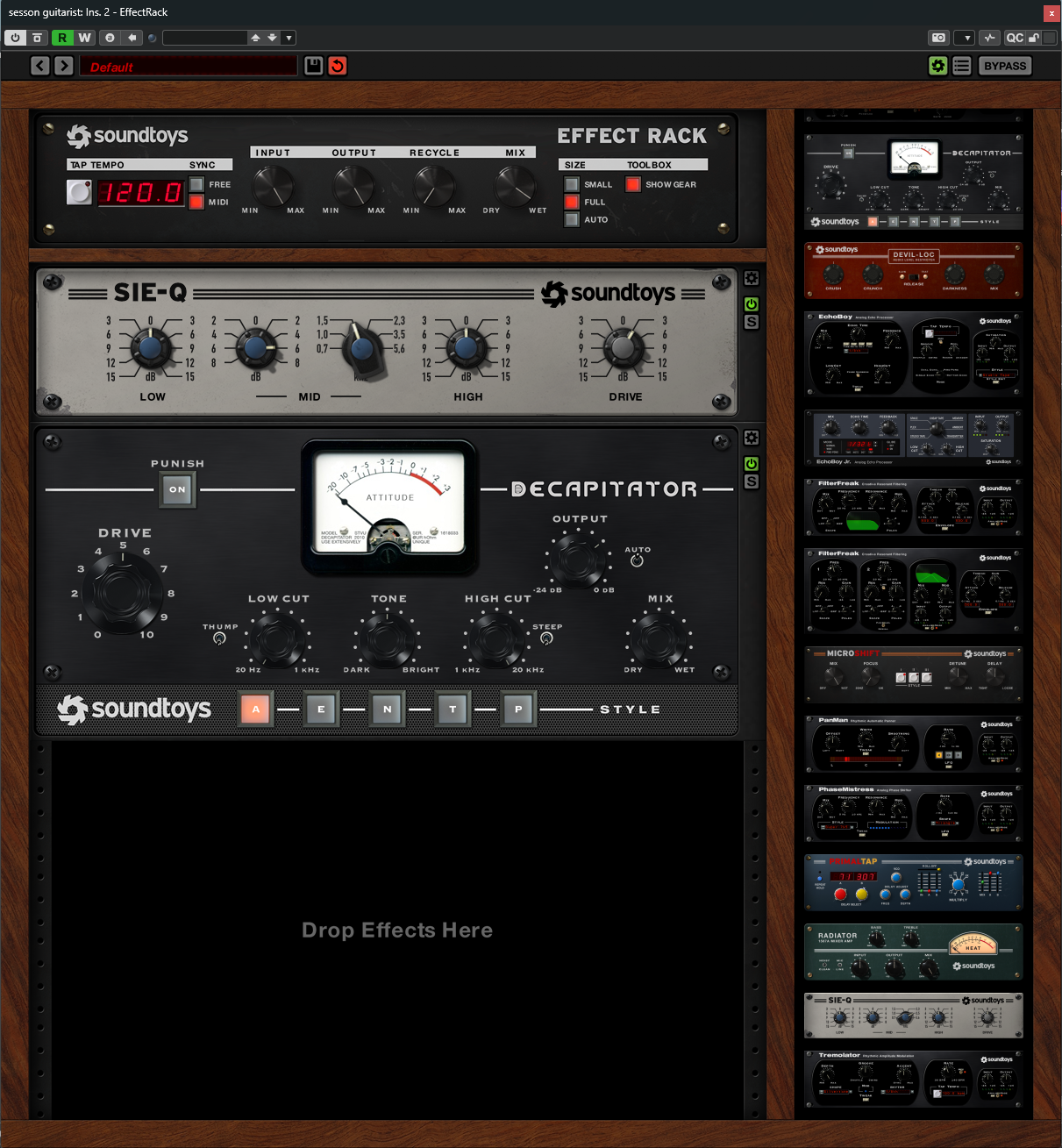Toggle Decapitator module power button
Image resolution: width=1062 pixels, height=1148 pixels.
(x=752, y=464)
